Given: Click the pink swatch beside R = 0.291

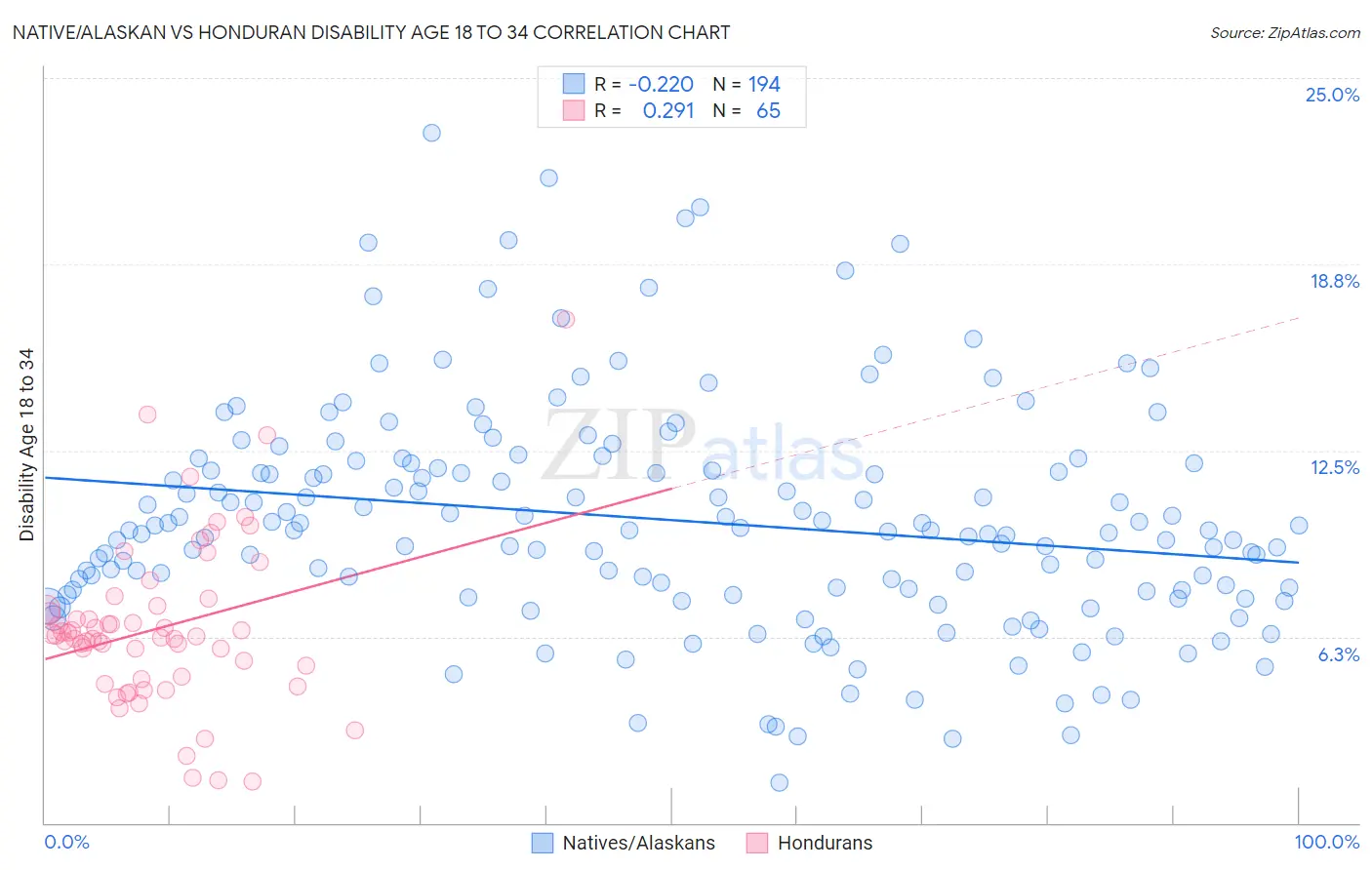Looking at the screenshot, I should pyautogui.click(x=573, y=110).
